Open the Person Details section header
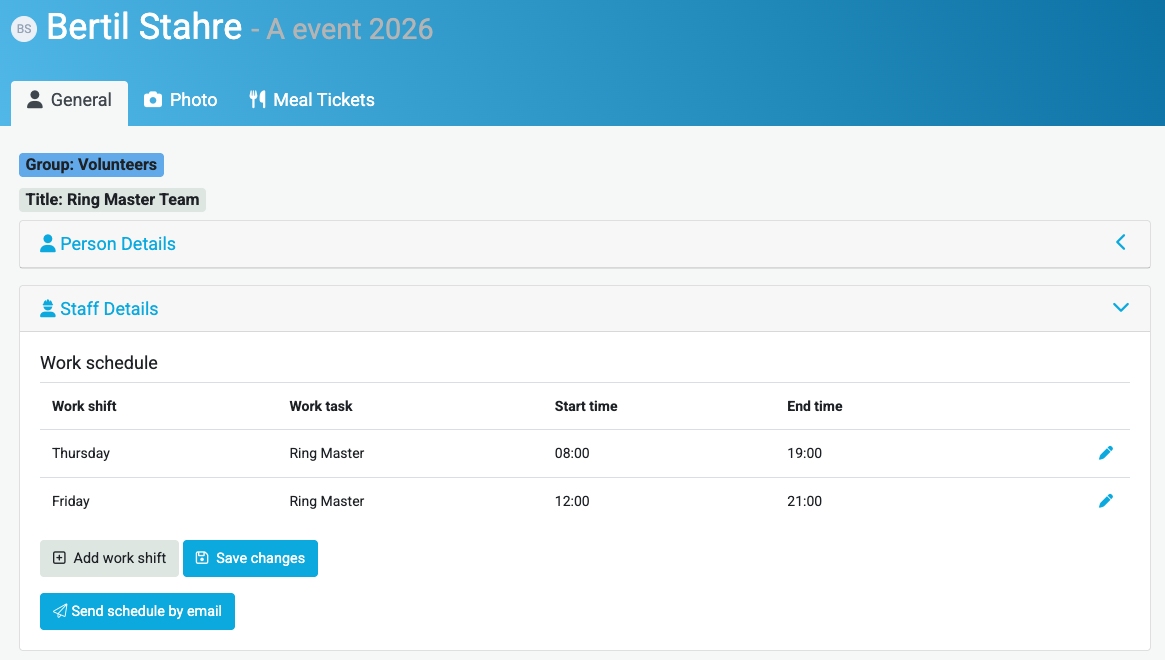This screenshot has height=660, width=1165. point(118,244)
